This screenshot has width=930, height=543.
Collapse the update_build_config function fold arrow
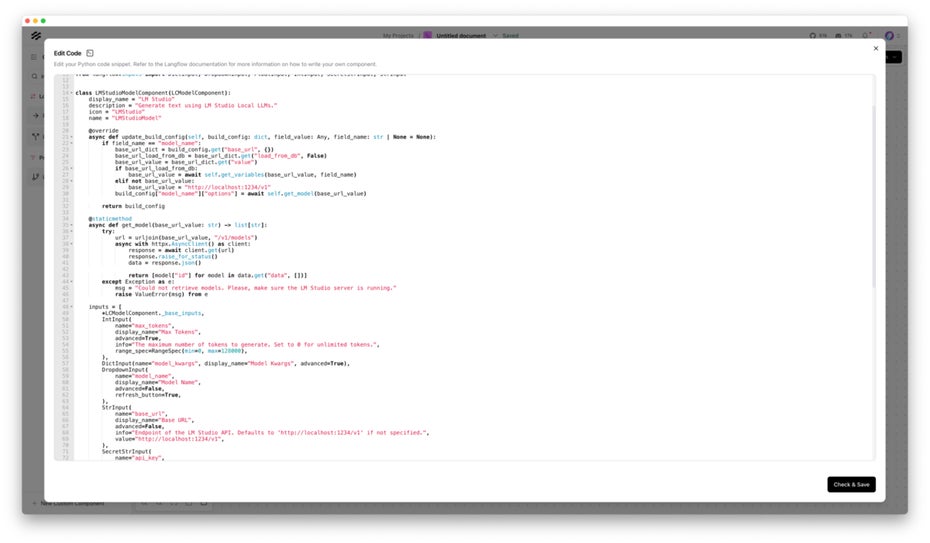72,137
